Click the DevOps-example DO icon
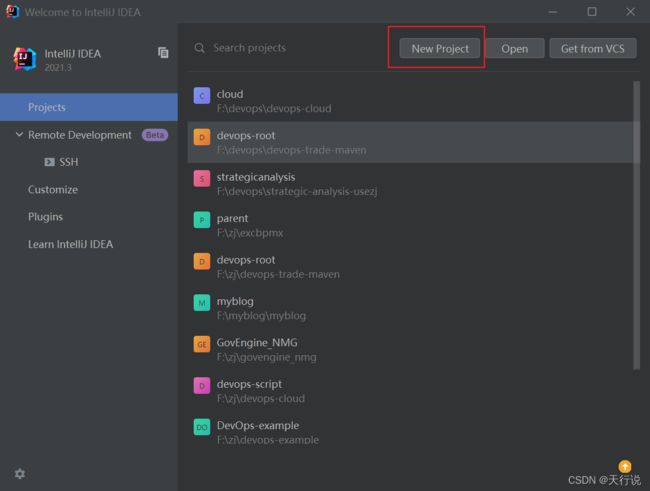The image size is (650, 491). (x=202, y=427)
